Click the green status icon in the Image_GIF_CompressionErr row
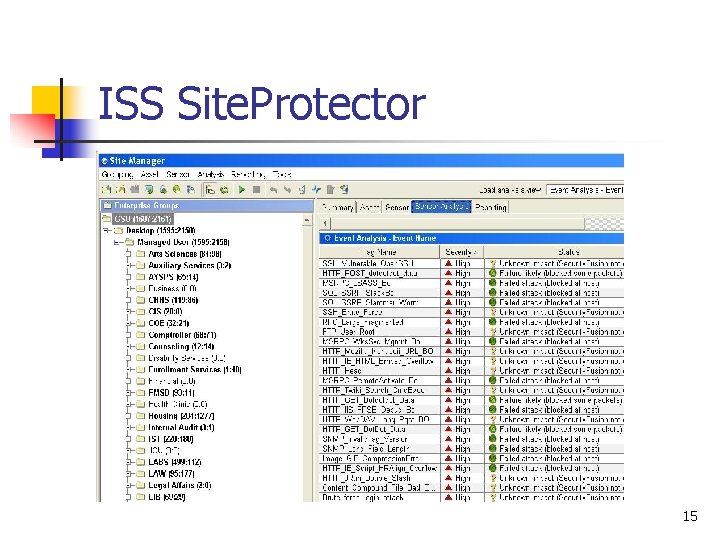Viewport: 720px width, 540px height. pos(493,459)
